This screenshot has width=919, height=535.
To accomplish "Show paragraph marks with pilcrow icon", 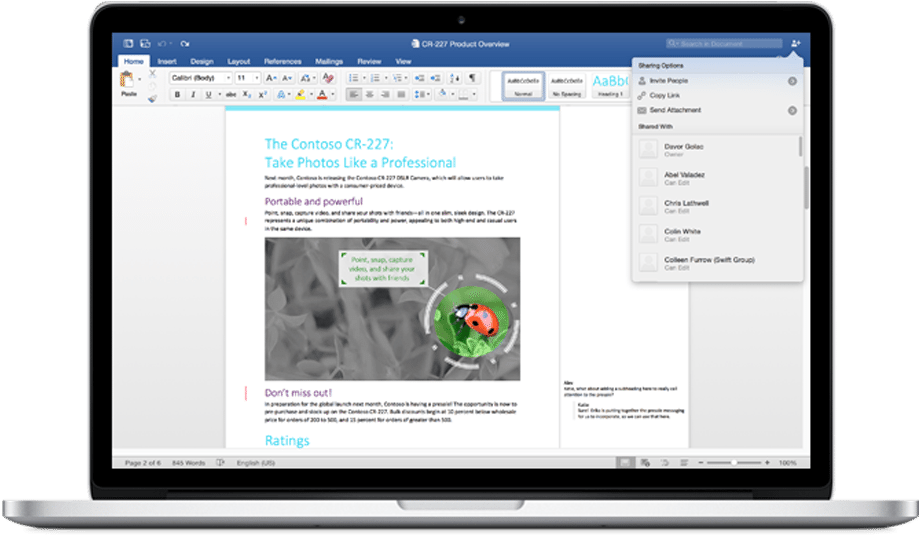I will [472, 78].
